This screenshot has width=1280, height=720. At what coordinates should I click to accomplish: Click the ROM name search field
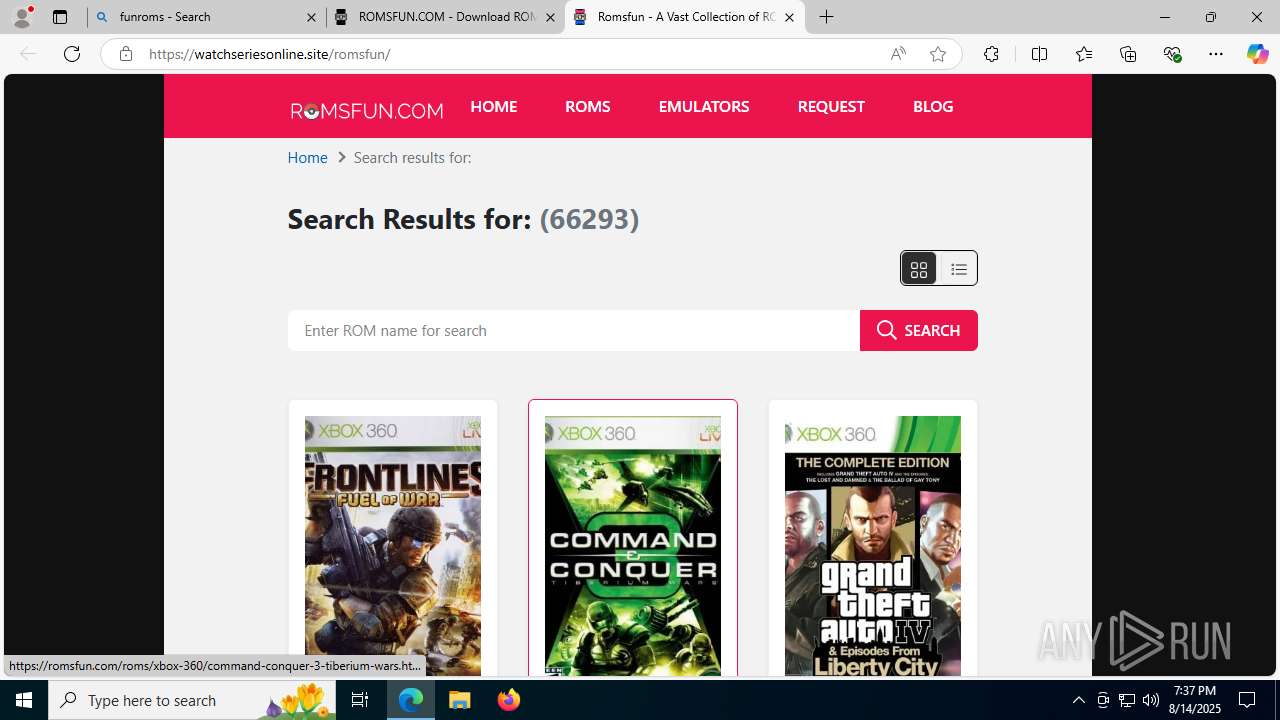[574, 330]
